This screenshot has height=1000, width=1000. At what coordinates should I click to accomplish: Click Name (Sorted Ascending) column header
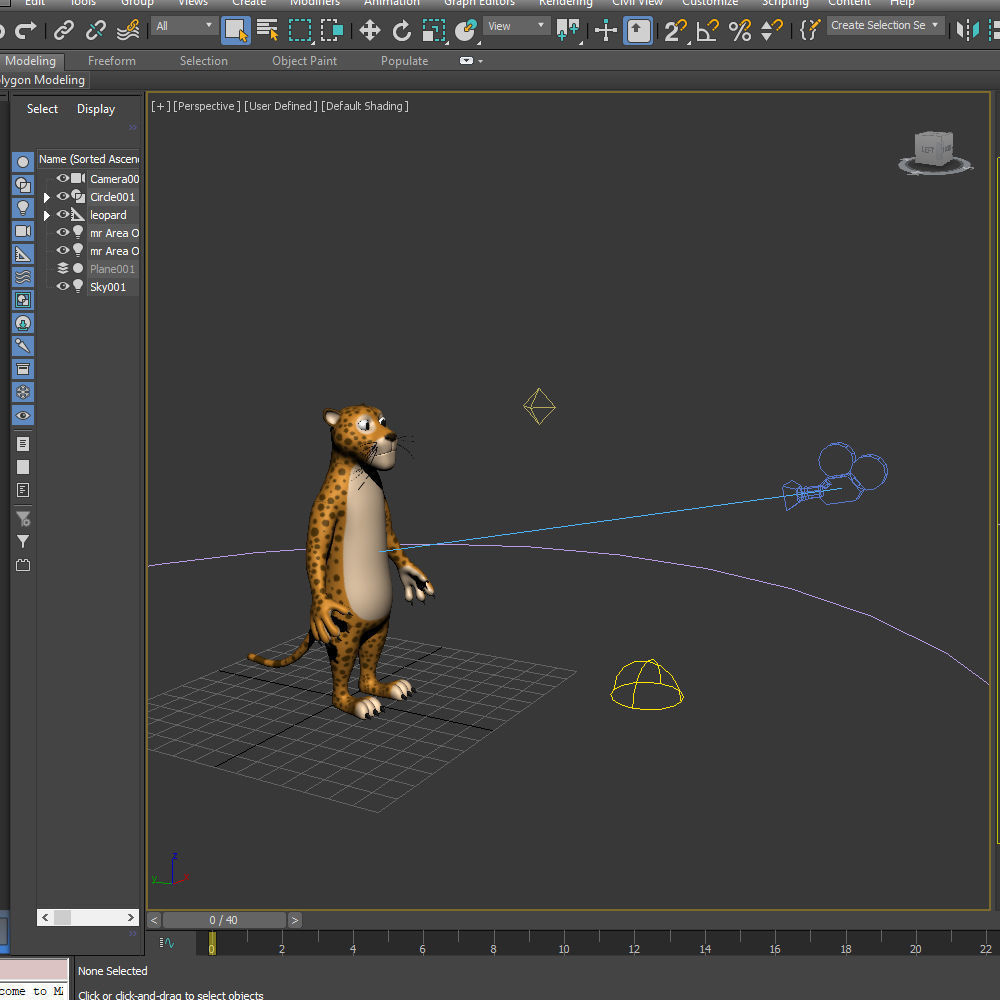click(89, 159)
